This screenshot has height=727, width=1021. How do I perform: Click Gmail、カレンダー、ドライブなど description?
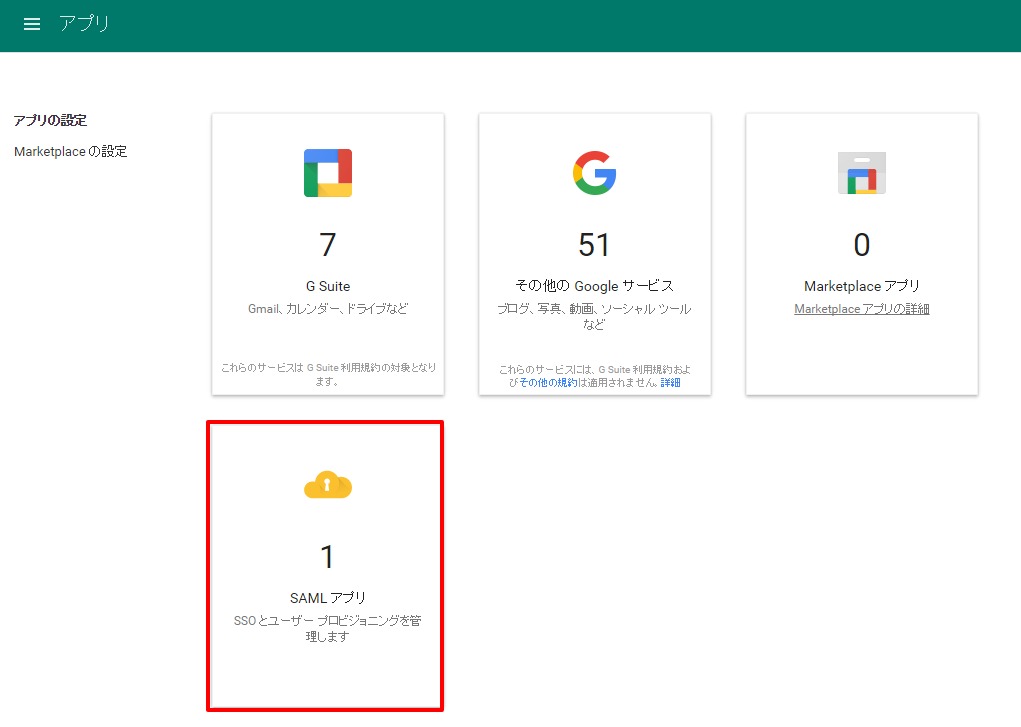click(328, 309)
